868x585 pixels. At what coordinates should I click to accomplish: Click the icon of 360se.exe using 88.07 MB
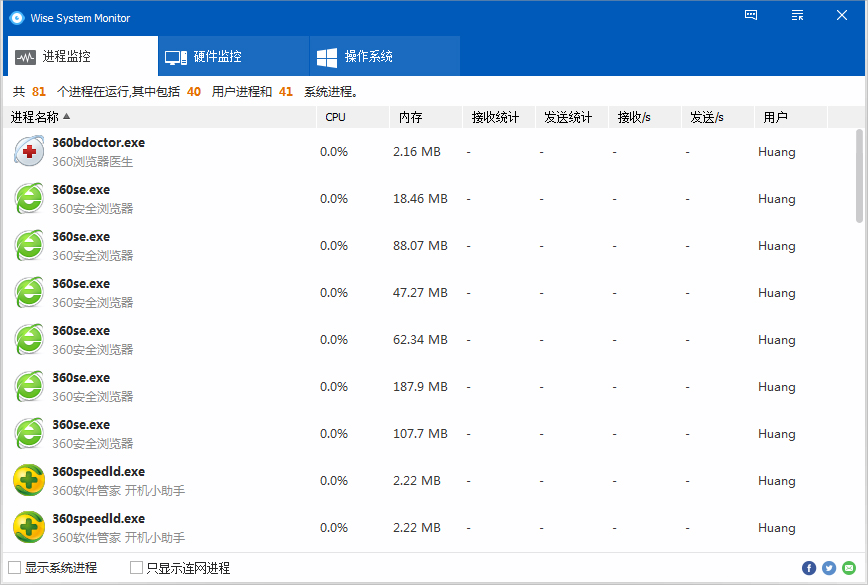[x=29, y=246]
